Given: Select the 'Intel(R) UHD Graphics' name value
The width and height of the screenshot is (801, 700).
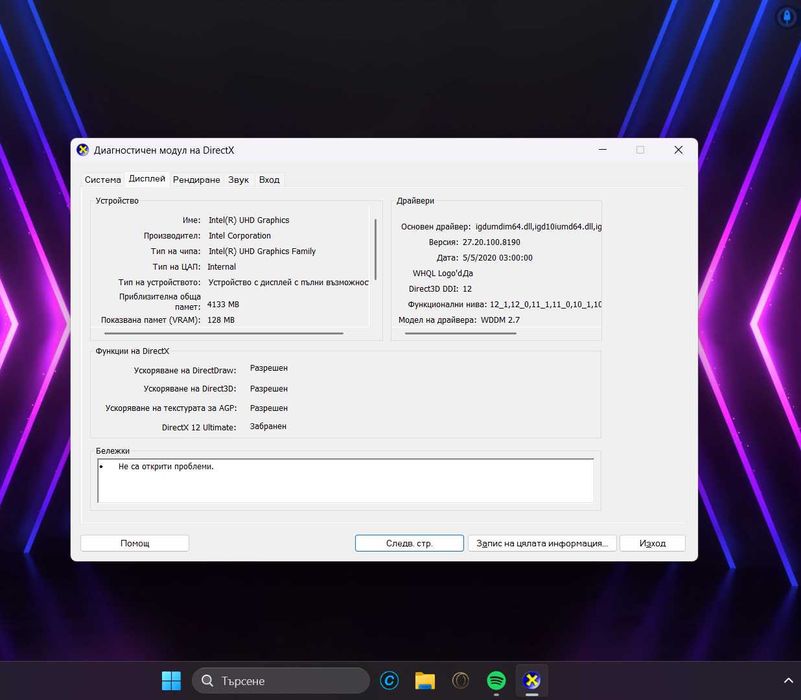Looking at the screenshot, I should 249,220.
